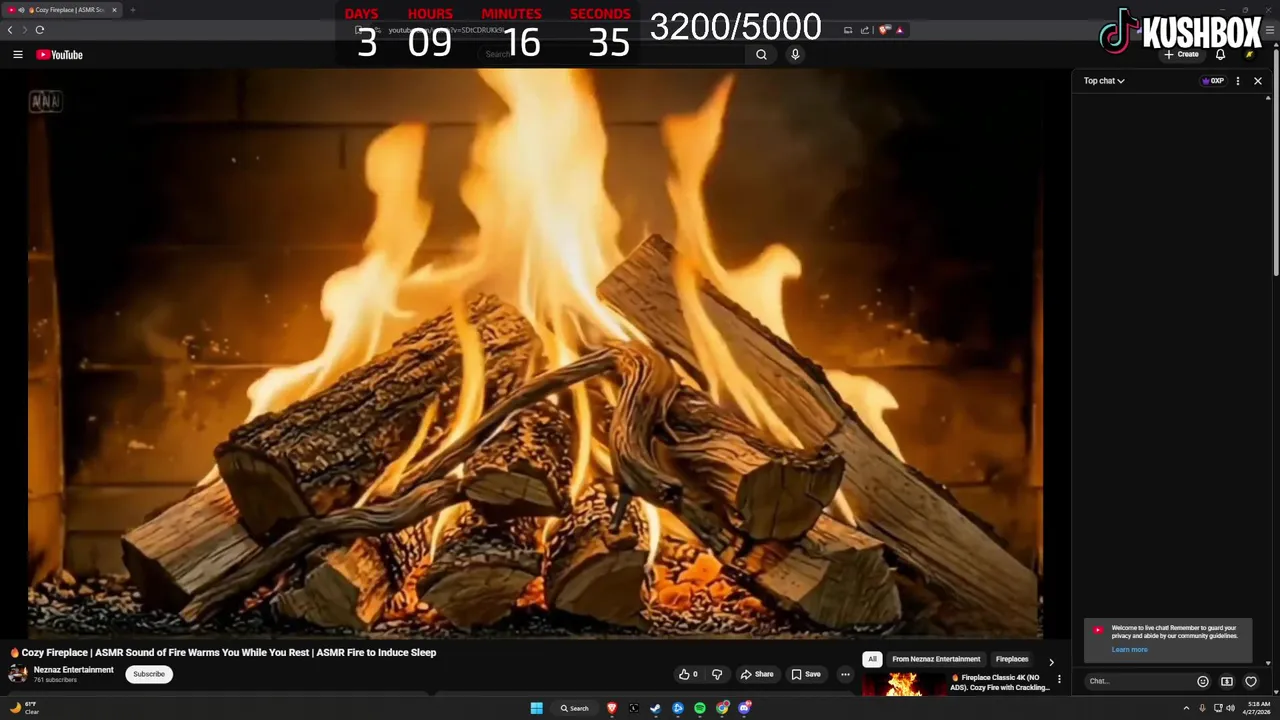The height and width of the screenshot is (720, 1280).
Task: Open Super Chat purchase icon
Action: pos(1227,681)
